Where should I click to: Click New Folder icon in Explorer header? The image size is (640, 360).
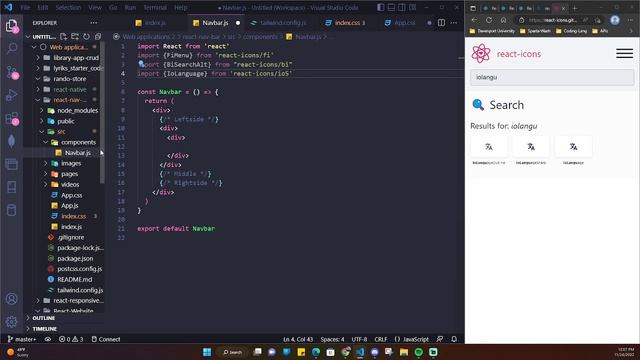click(x=75, y=36)
